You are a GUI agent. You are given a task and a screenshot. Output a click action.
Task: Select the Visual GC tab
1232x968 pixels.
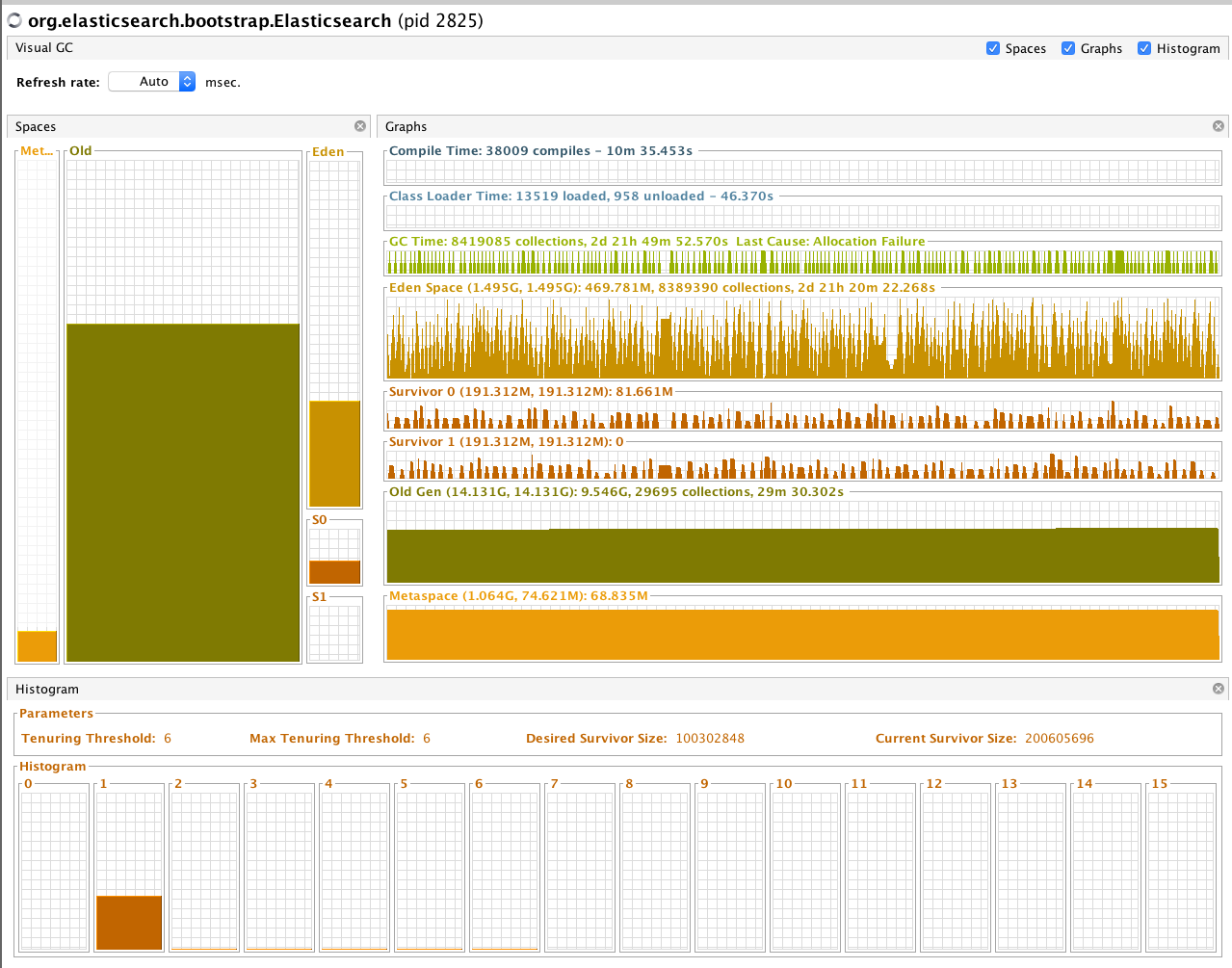[x=44, y=47]
